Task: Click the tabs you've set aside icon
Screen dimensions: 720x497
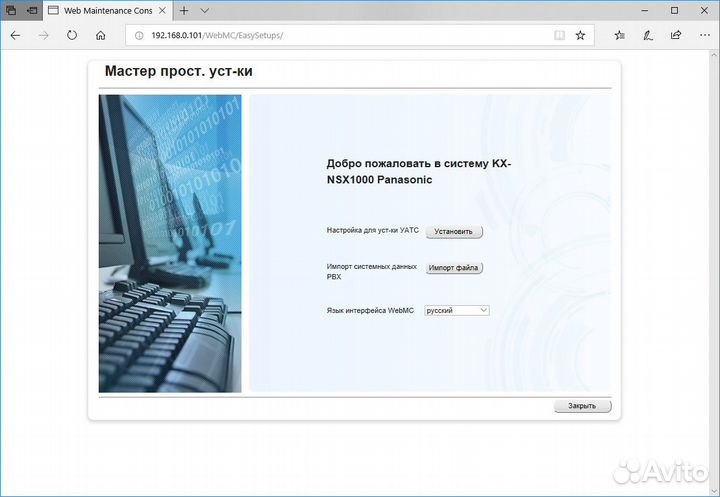Action: pos(11,11)
